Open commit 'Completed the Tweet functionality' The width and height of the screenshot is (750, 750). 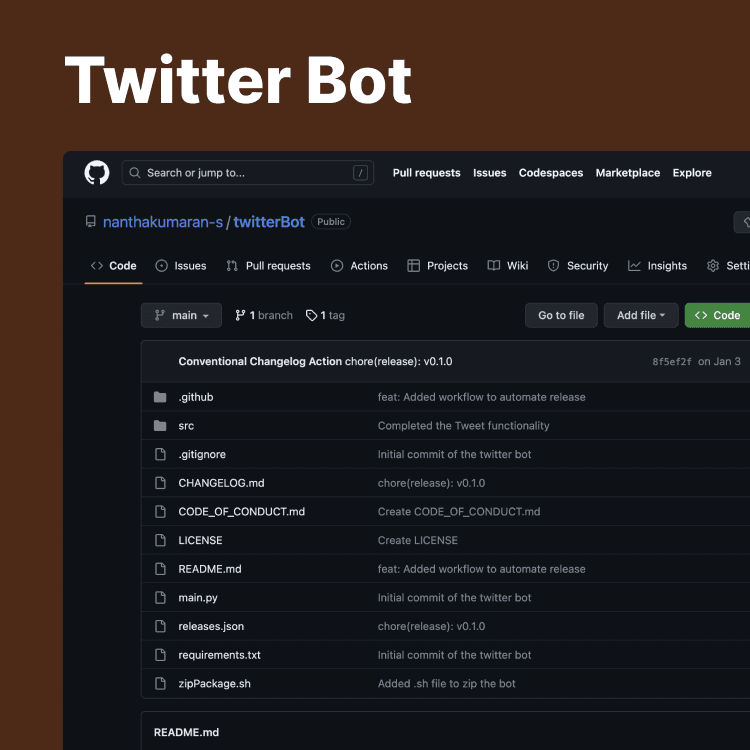pos(463,426)
